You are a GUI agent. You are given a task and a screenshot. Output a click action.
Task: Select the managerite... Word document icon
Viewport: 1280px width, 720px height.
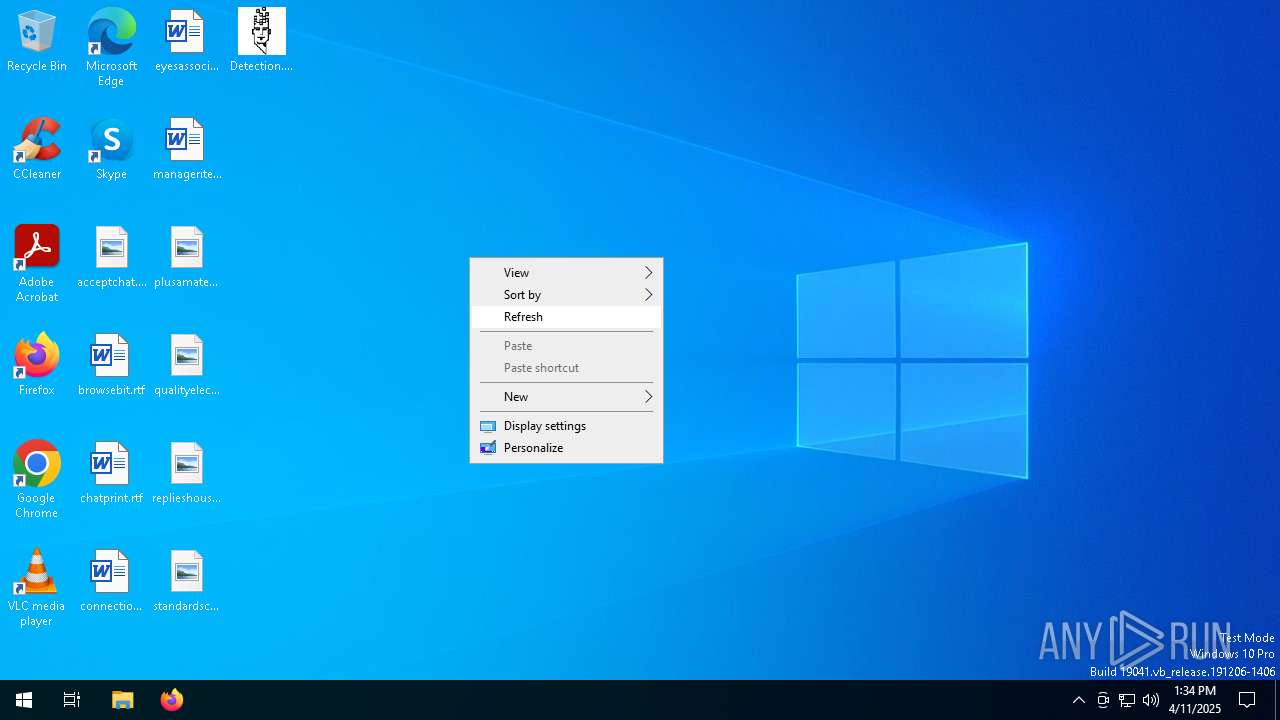click(x=186, y=150)
